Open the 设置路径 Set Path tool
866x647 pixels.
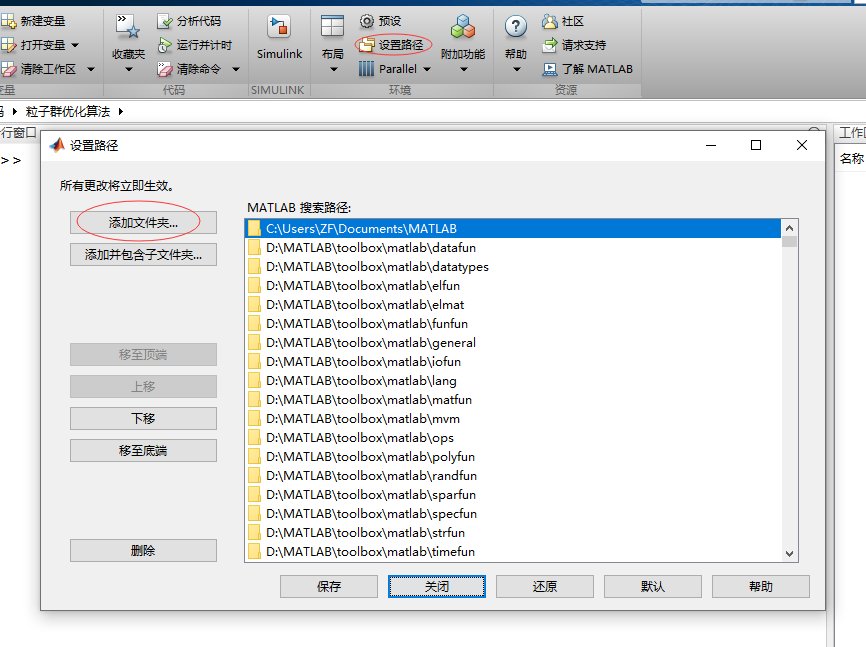(398, 43)
